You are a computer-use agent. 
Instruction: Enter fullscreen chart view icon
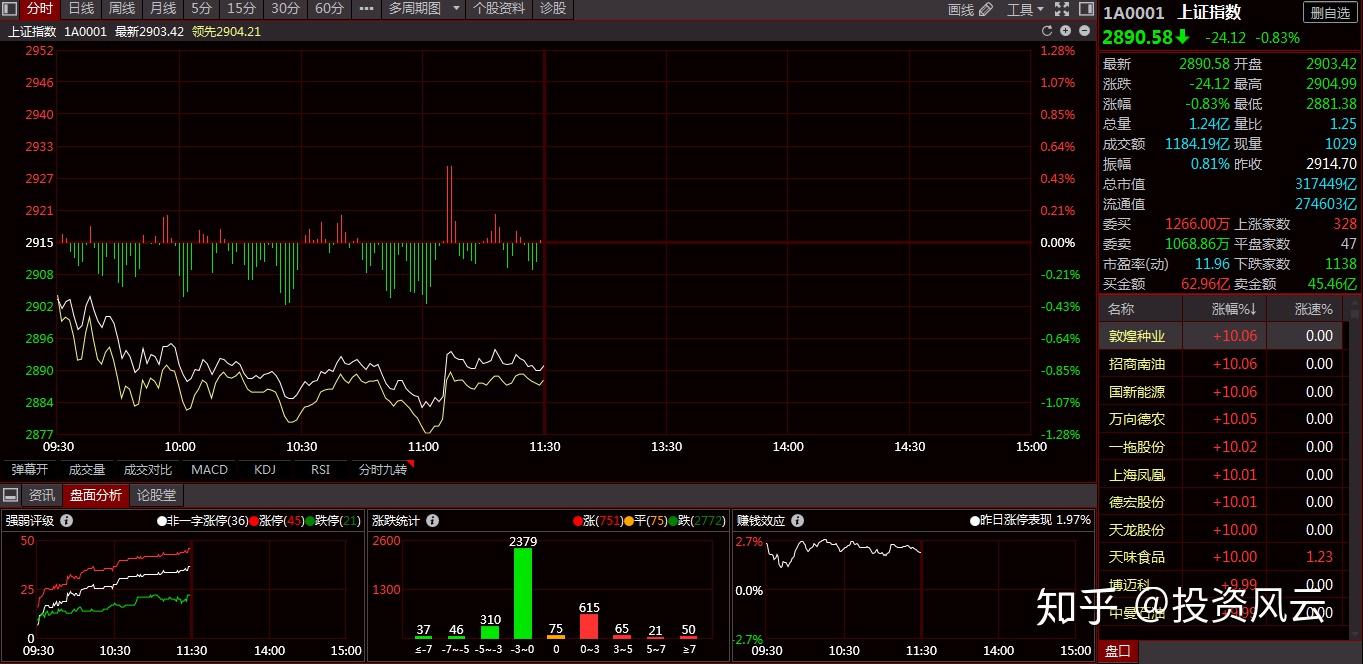coord(1062,9)
